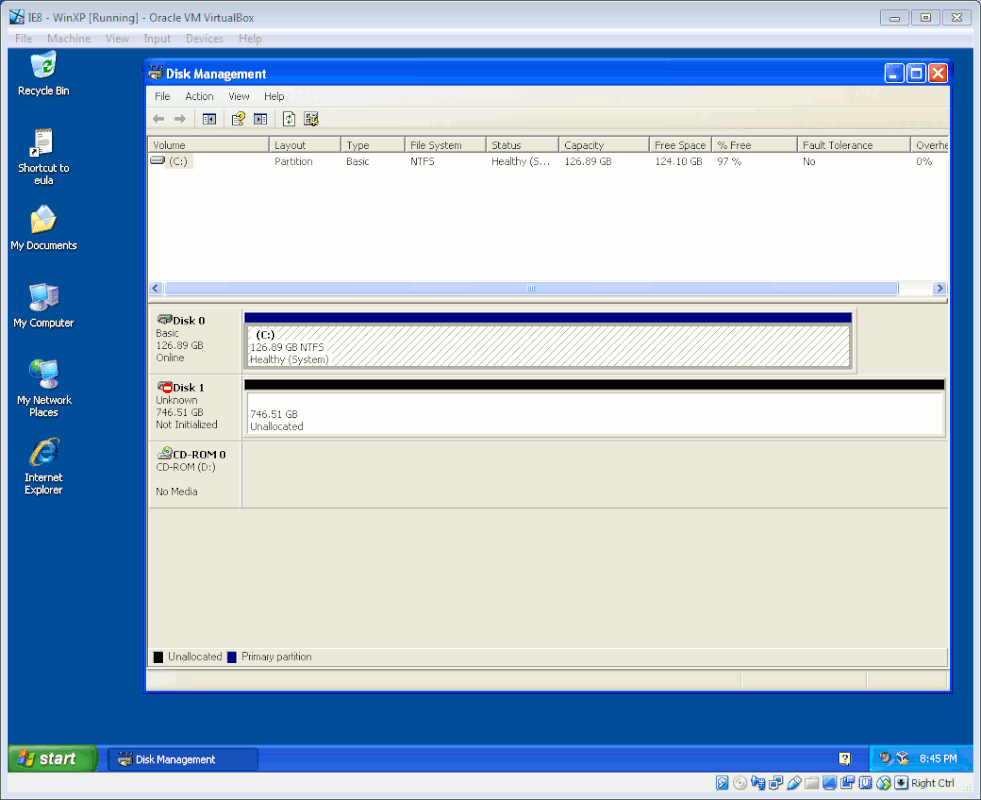Click the volume list horizontal scrollbar thumb
The height and width of the screenshot is (800, 981).
coord(531,288)
